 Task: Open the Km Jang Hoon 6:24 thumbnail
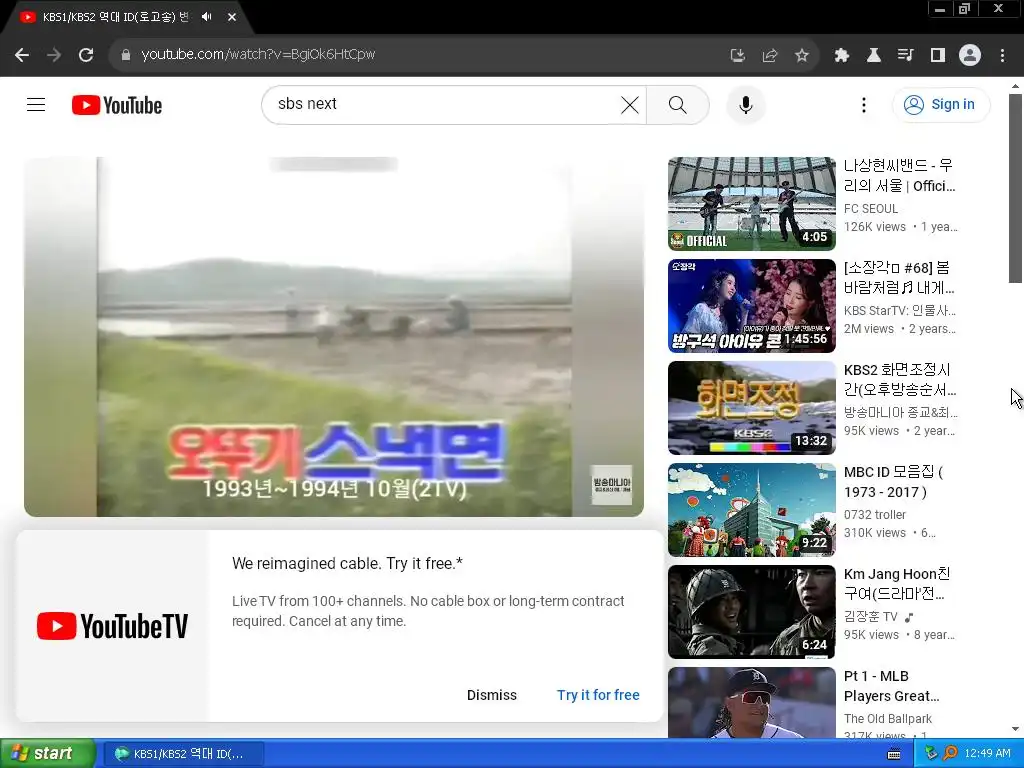752,611
